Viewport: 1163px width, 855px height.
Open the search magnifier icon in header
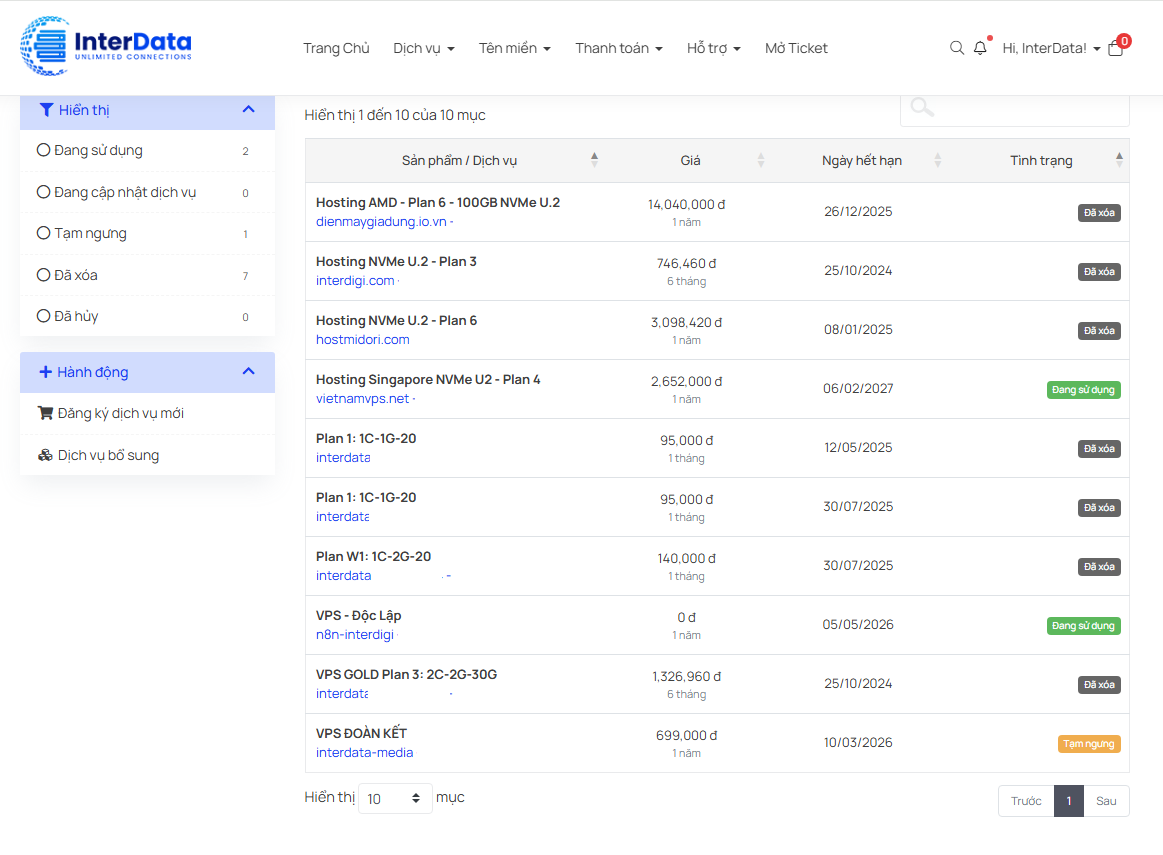point(957,48)
